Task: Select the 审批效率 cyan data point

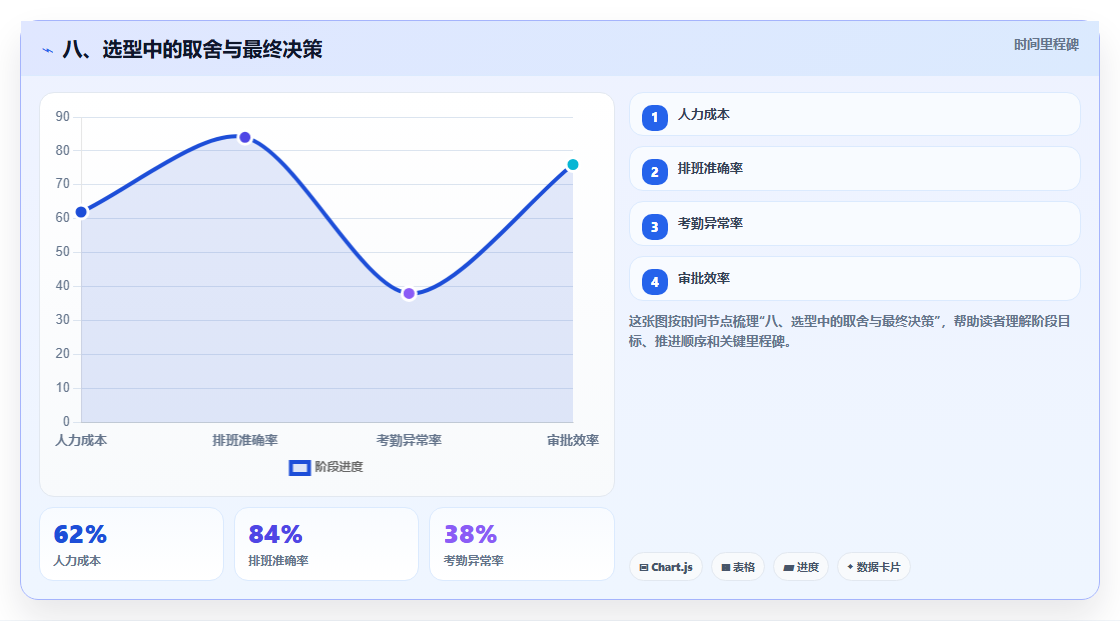Action: tap(572, 164)
